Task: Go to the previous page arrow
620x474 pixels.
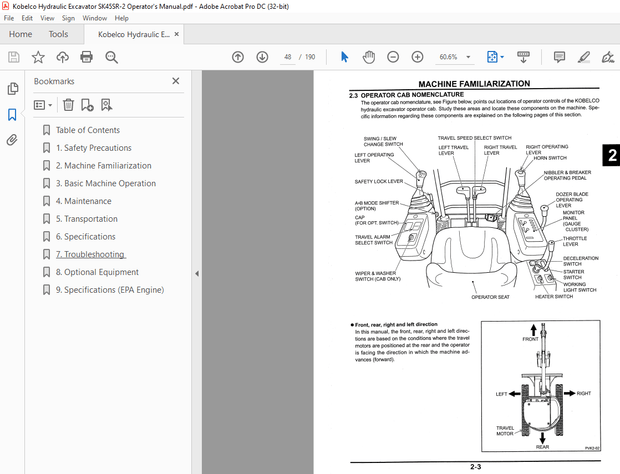Action: point(237,57)
